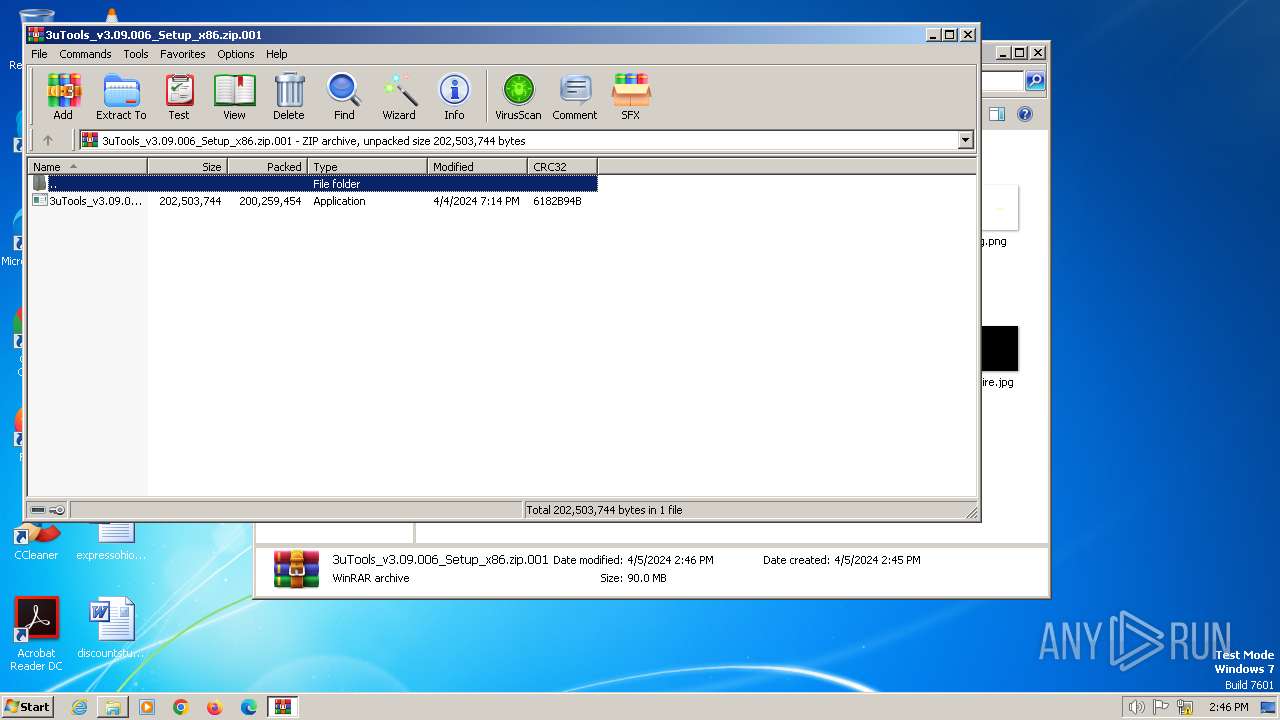This screenshot has height=720, width=1280.
Task: Sort by the Modified column header
Action: coord(477,167)
